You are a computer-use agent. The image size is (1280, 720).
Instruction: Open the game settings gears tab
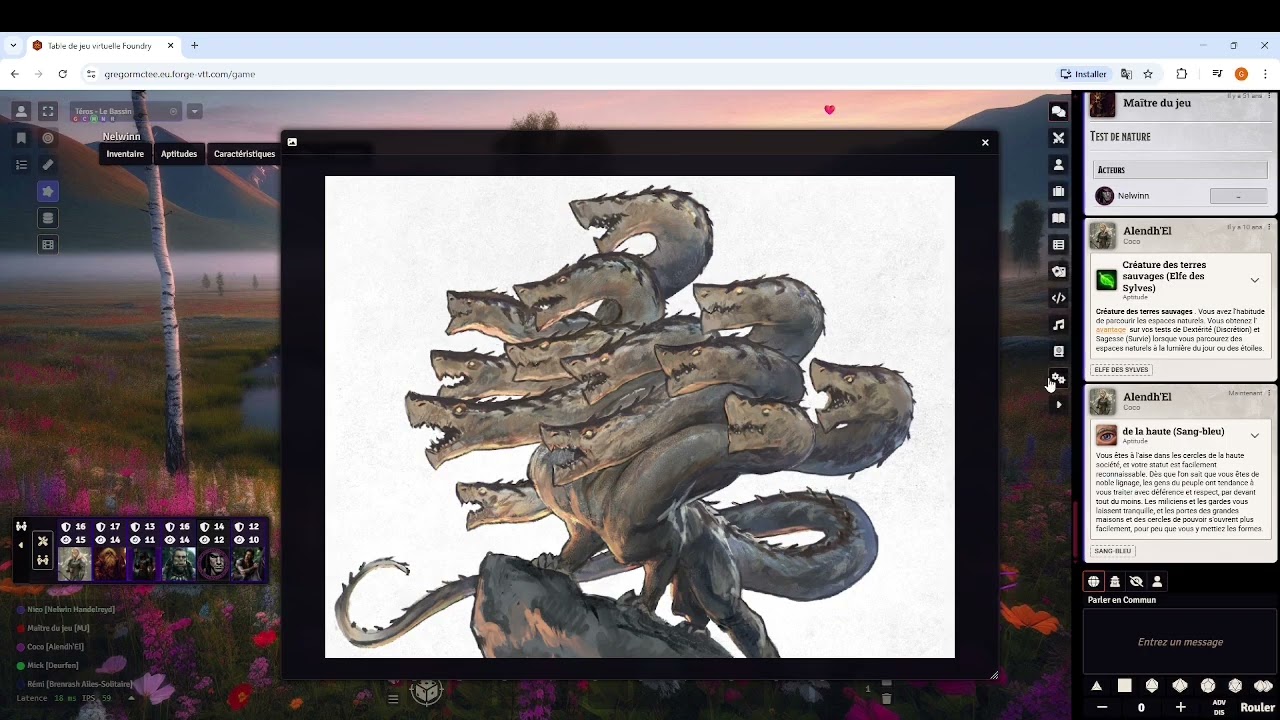coord(1058,378)
